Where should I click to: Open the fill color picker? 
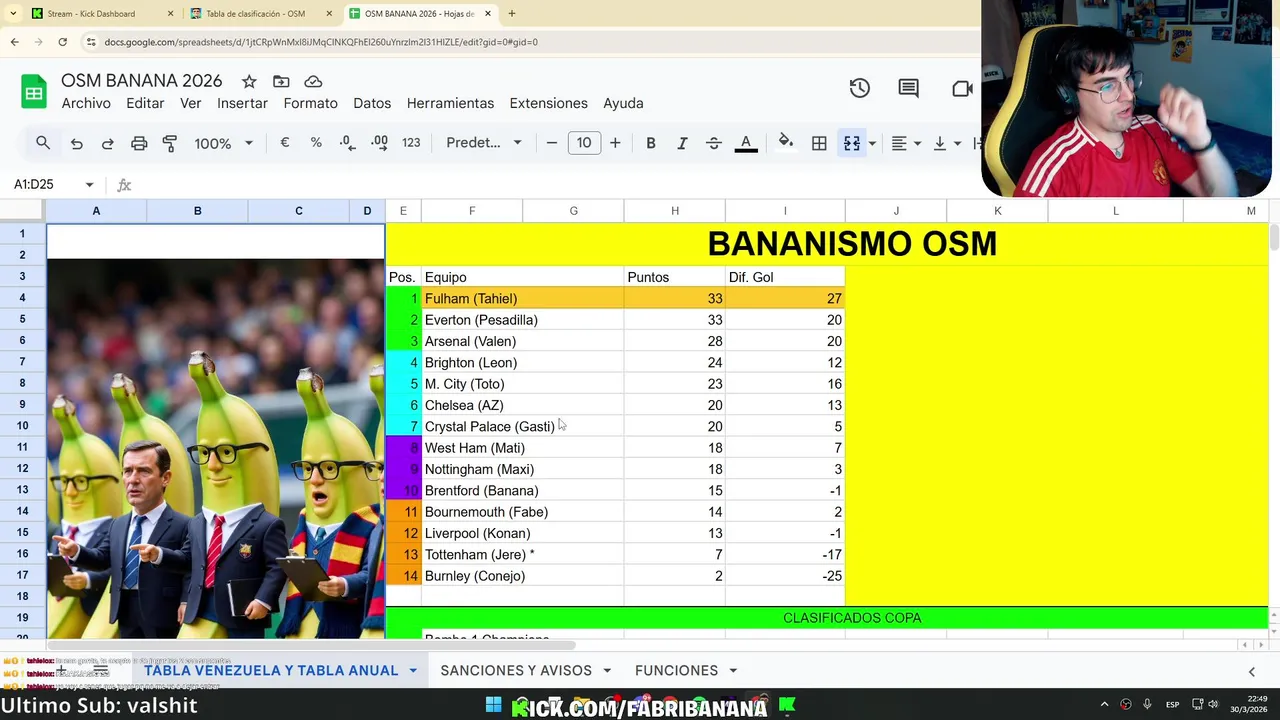pyautogui.click(x=786, y=143)
